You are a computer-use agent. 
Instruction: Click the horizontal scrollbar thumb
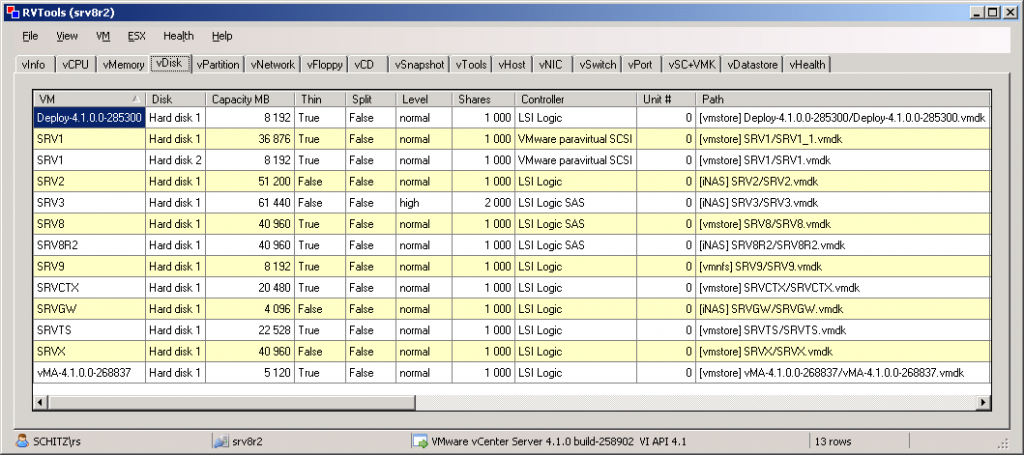pyautogui.click(x=232, y=403)
